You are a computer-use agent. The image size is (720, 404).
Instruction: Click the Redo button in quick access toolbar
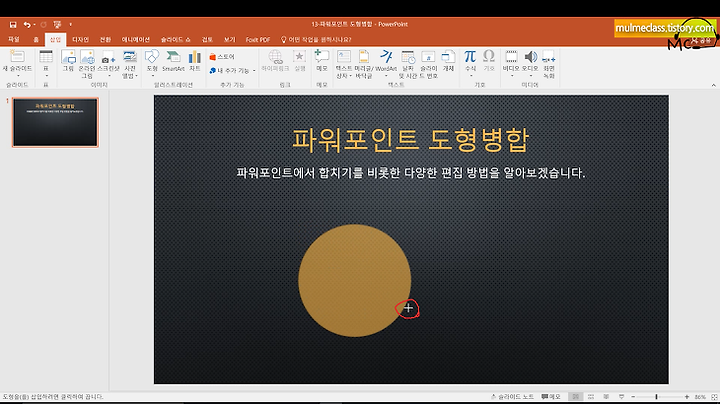[x=44, y=24]
